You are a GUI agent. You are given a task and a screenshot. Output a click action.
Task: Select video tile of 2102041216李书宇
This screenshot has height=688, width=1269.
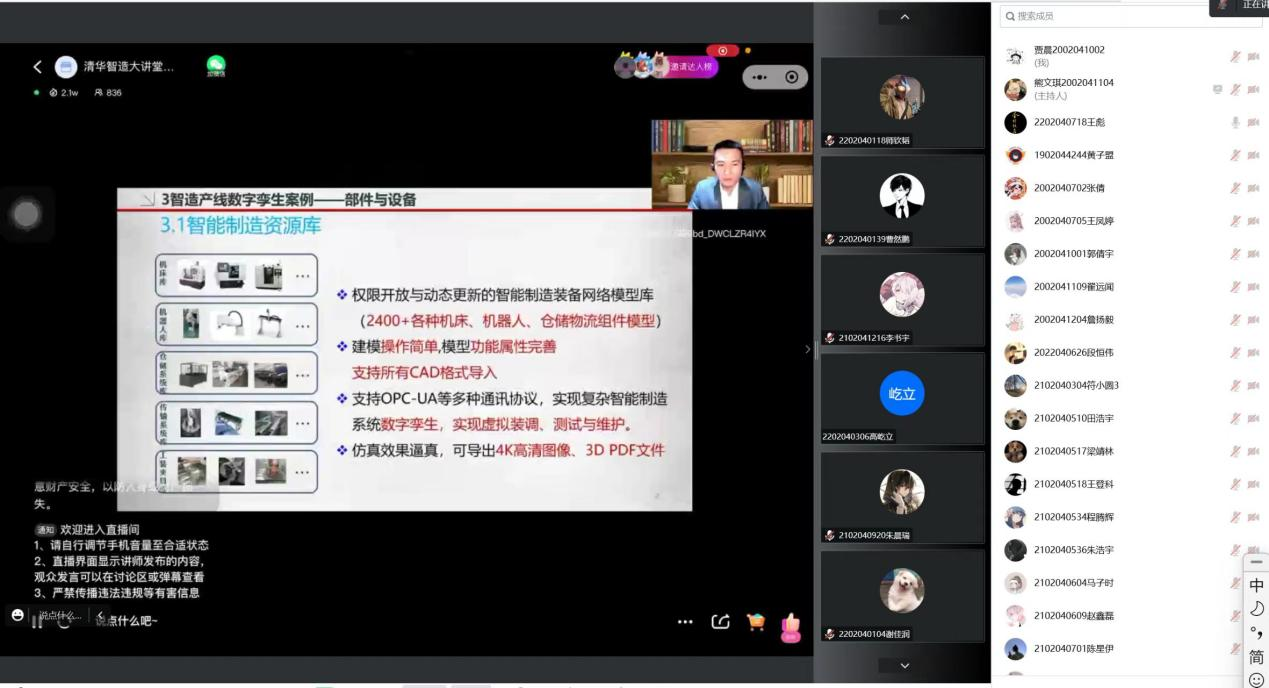click(902, 300)
